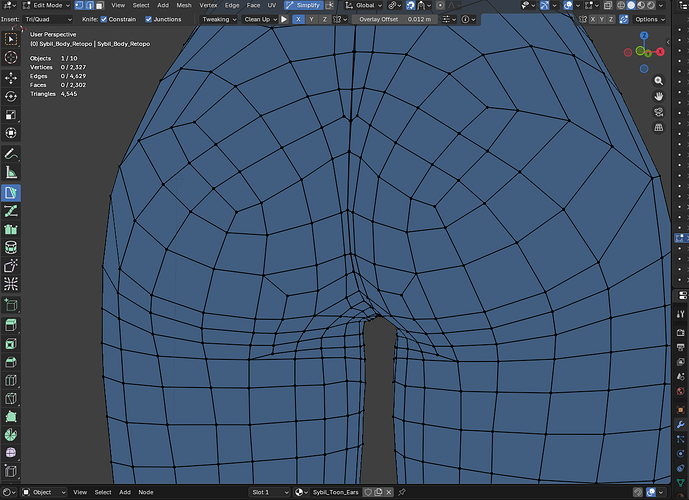The width and height of the screenshot is (689, 500).
Task: Pick the Inset Faces tool
Action: point(11,344)
